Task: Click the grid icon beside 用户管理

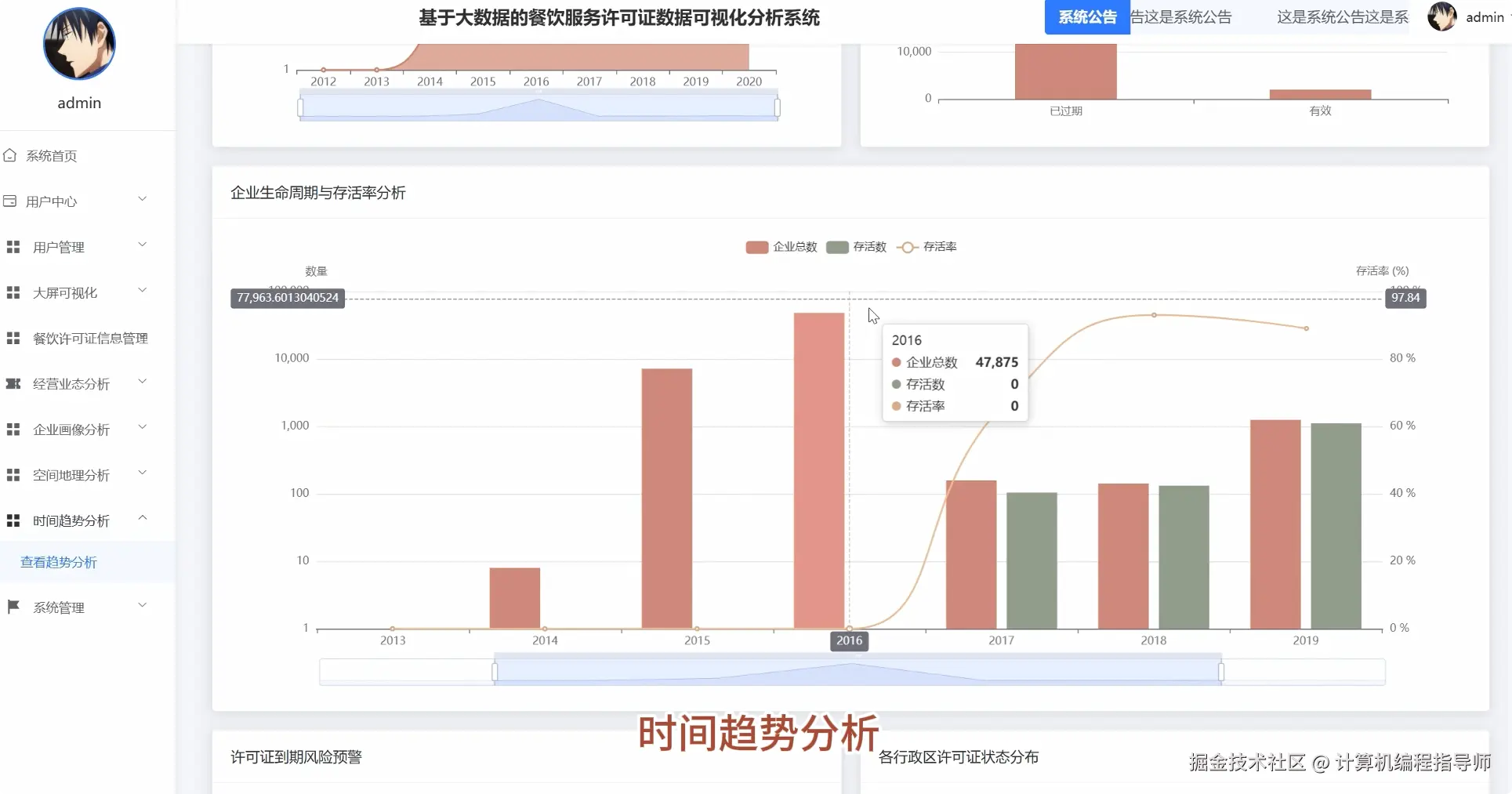Action: pos(13,247)
